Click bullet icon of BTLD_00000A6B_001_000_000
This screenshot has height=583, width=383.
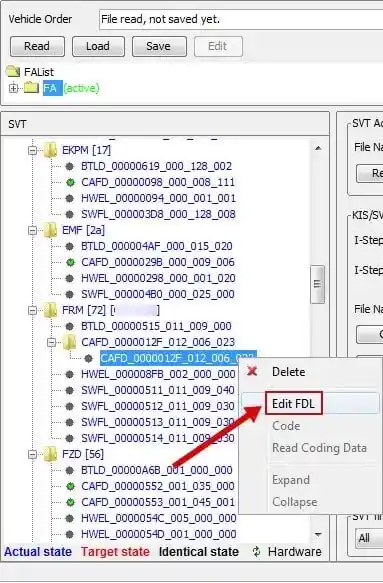[x=70, y=470]
